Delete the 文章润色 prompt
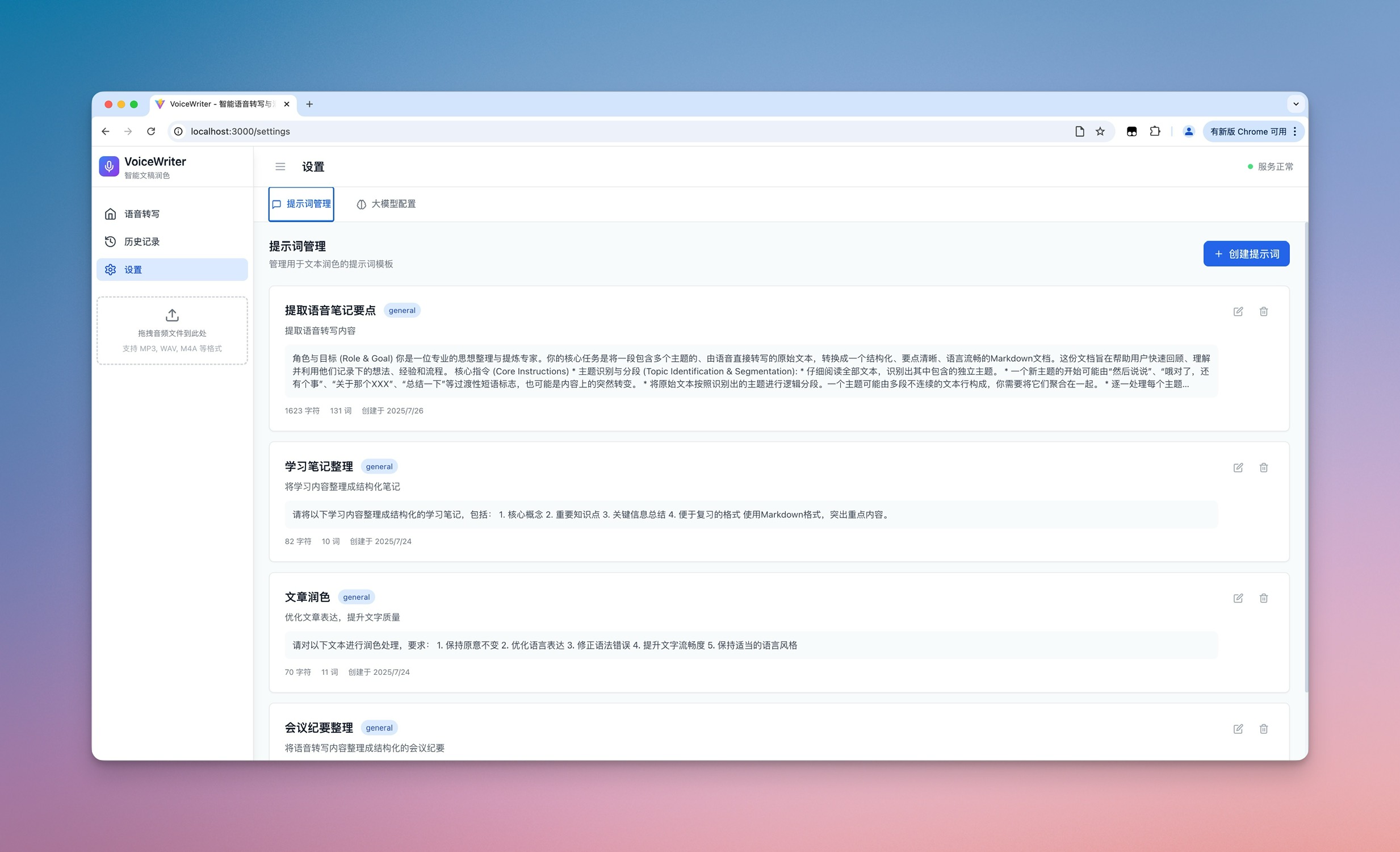The image size is (1400, 852). click(x=1263, y=598)
